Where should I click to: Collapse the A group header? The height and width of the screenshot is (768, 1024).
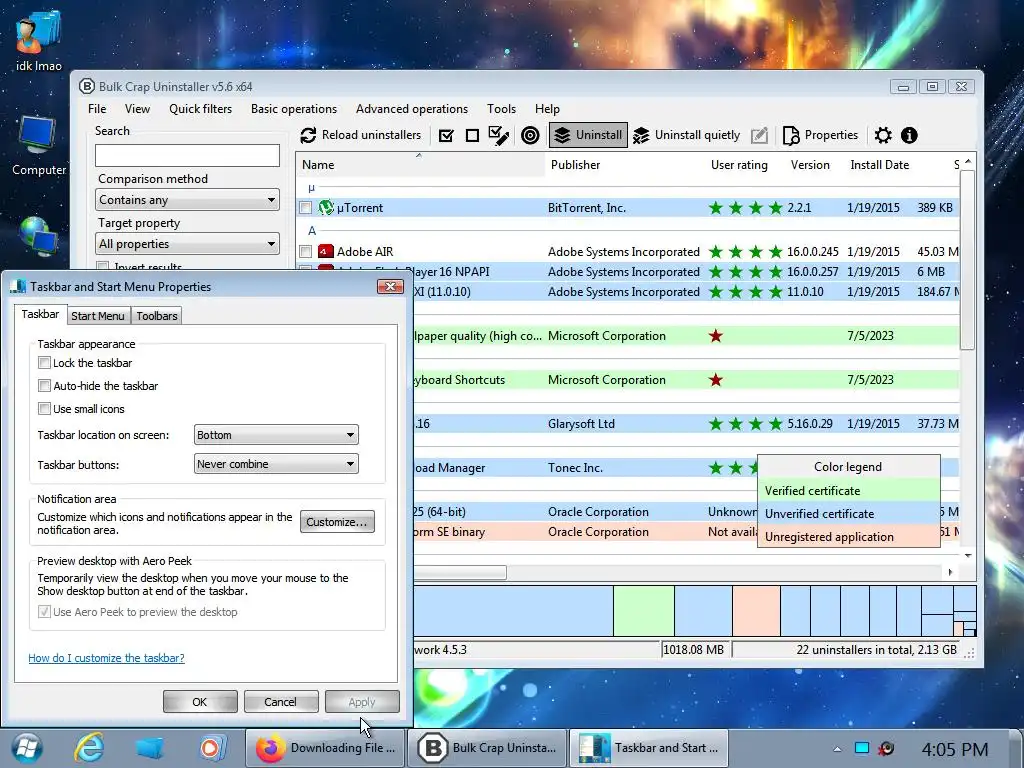[x=312, y=231]
